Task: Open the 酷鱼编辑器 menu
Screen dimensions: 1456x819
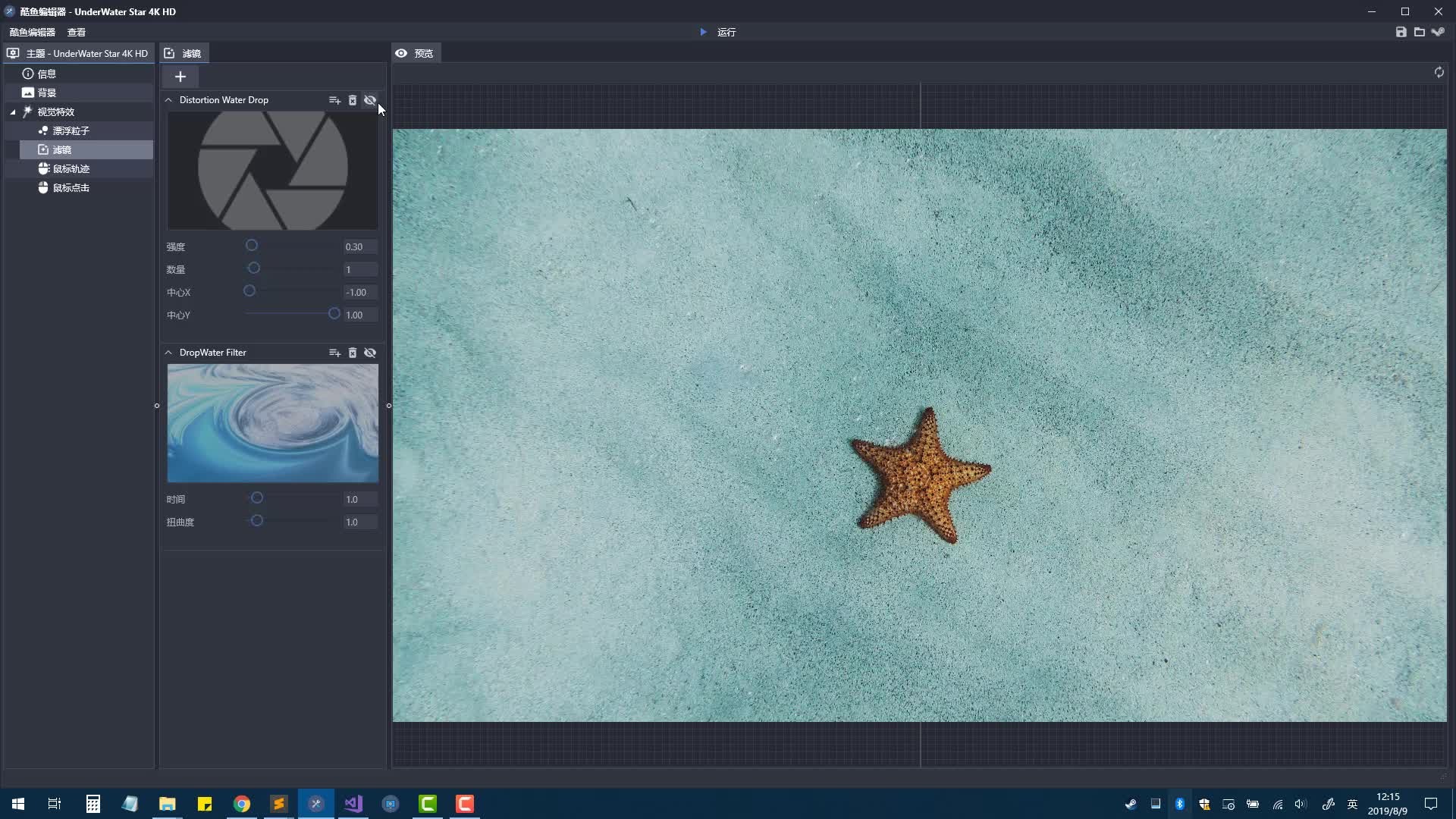Action: [x=32, y=32]
